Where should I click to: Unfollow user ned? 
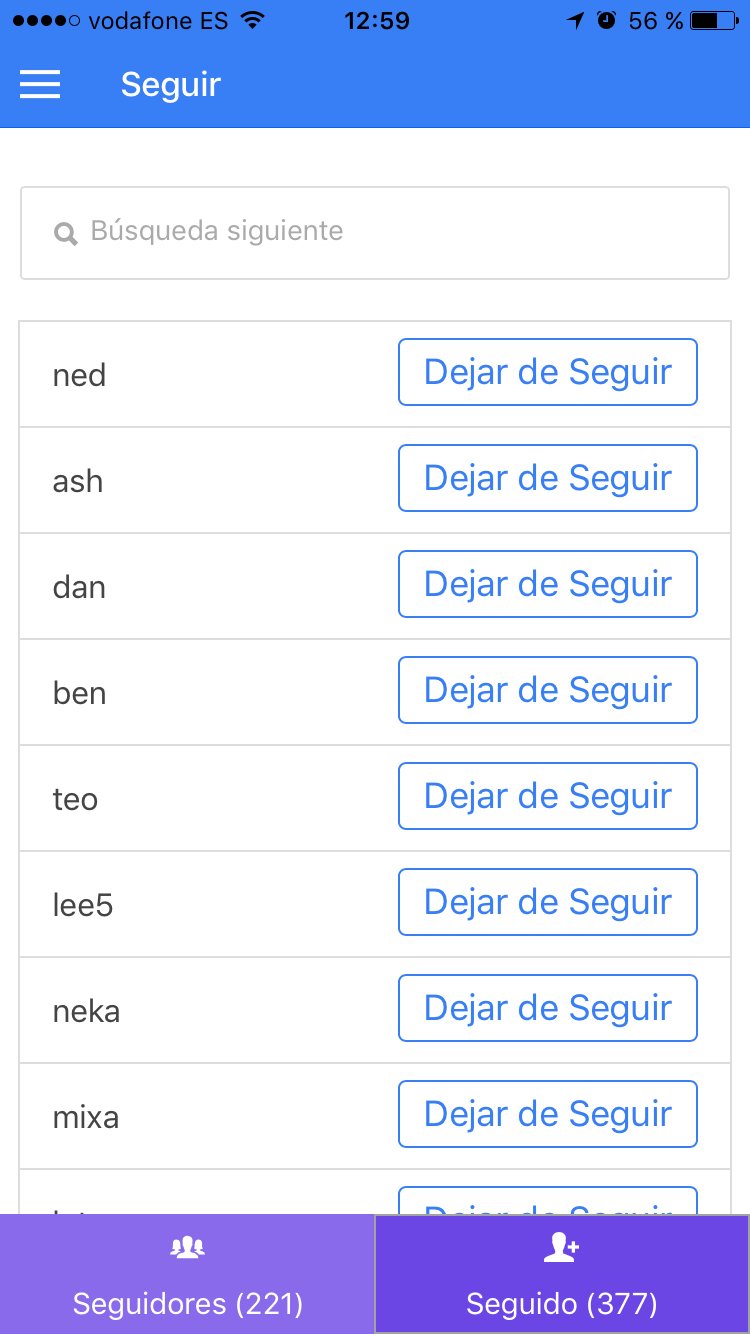coord(547,372)
